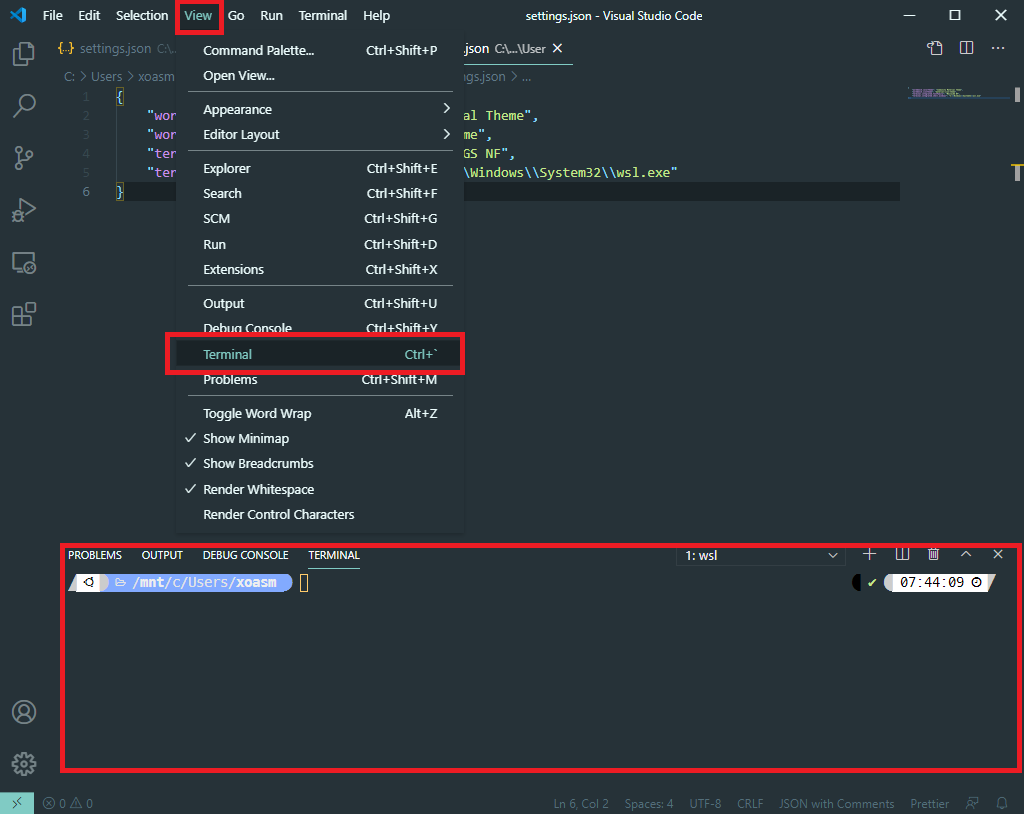Open the Run menu in menu bar
Screen dimensions: 1024x814
pyautogui.click(x=271, y=15)
